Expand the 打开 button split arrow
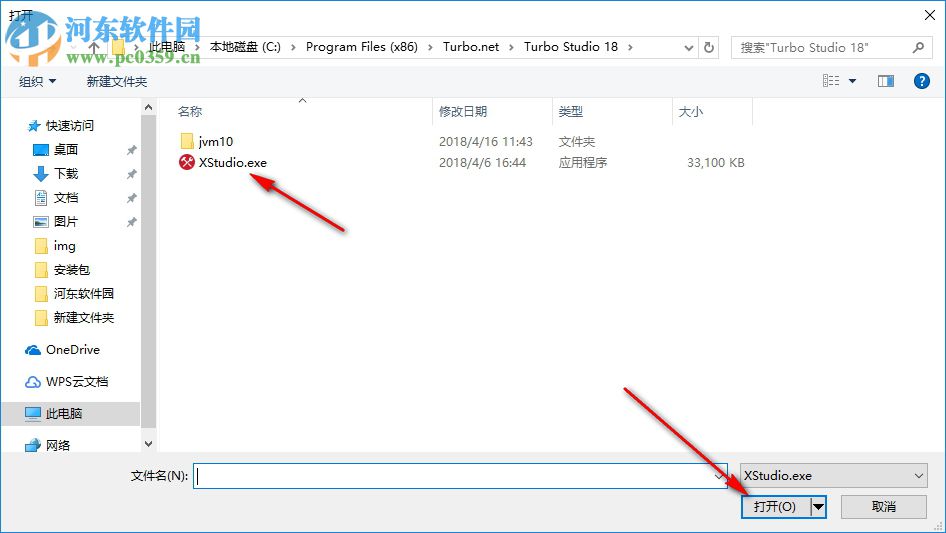946x533 pixels. click(x=818, y=506)
